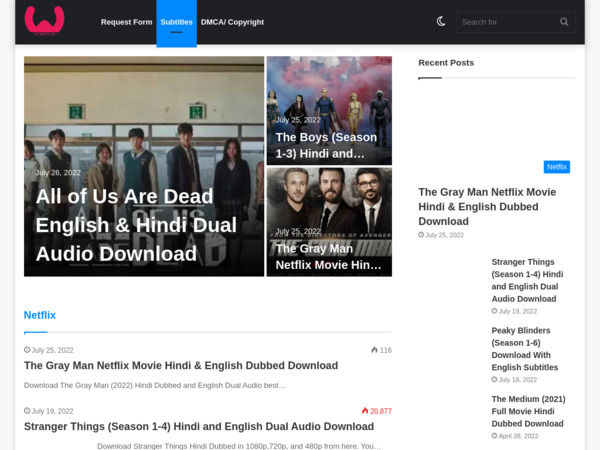600x450 pixels.
Task: Click the Gray Man excerpt text
Action: [x=155, y=385]
